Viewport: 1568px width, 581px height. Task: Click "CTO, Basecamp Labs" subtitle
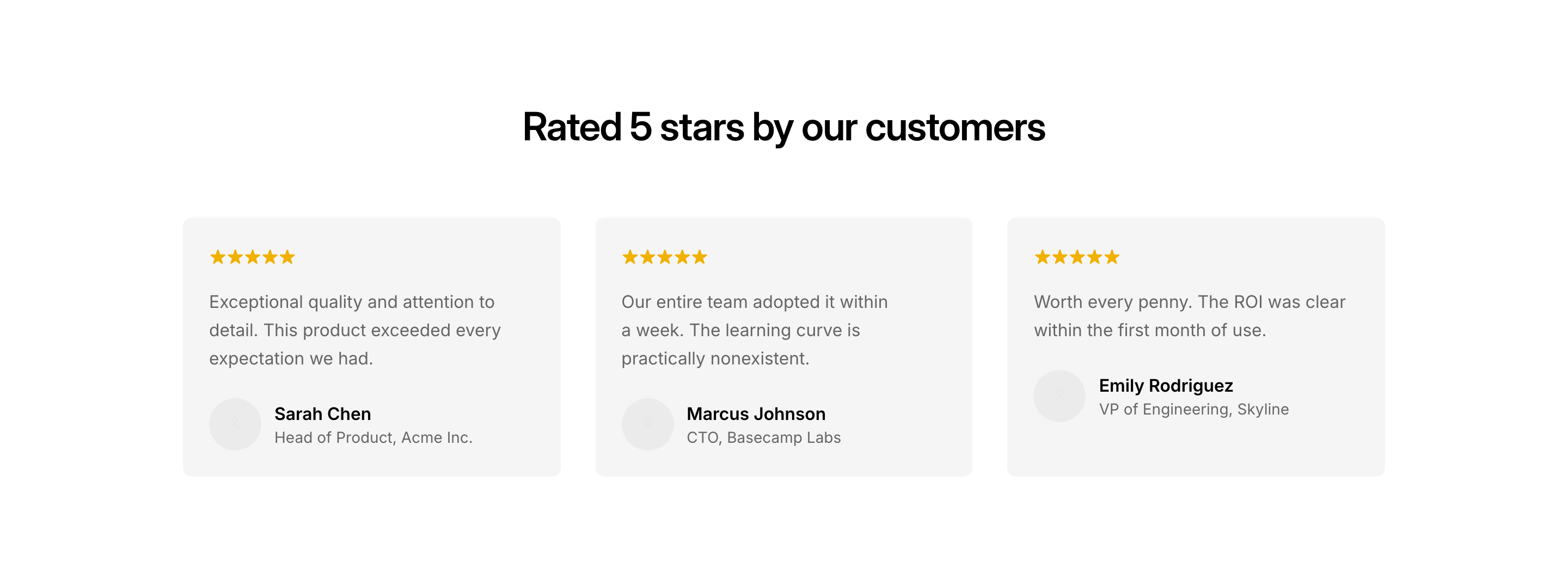pos(763,437)
